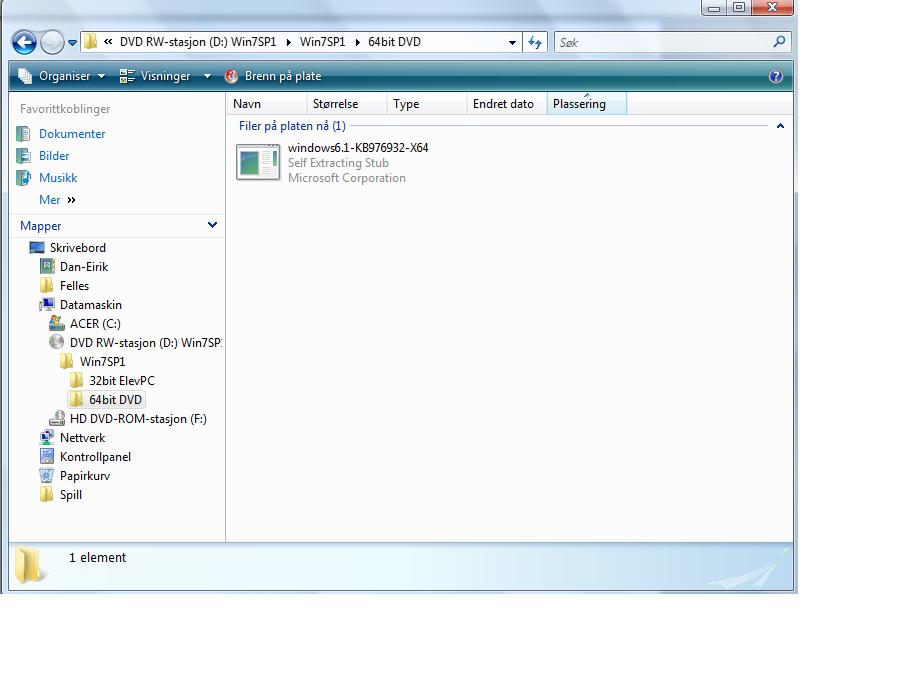Focus the Søk search field
Image resolution: width=912 pixels, height=684 pixels.
(x=663, y=42)
